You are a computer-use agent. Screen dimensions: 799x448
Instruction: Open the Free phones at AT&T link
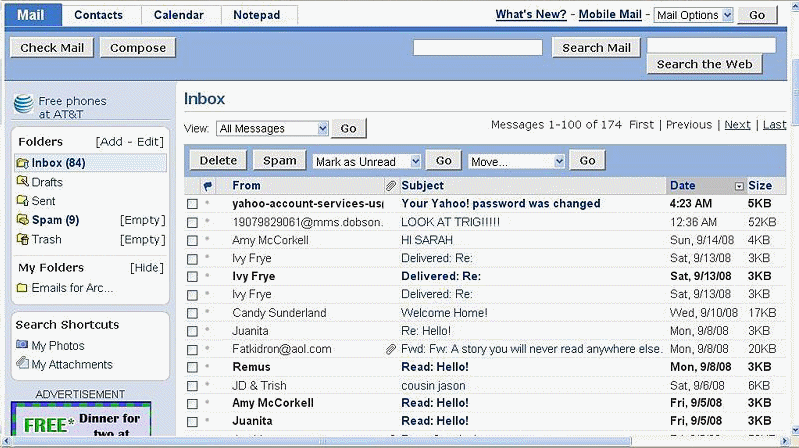pos(72,108)
